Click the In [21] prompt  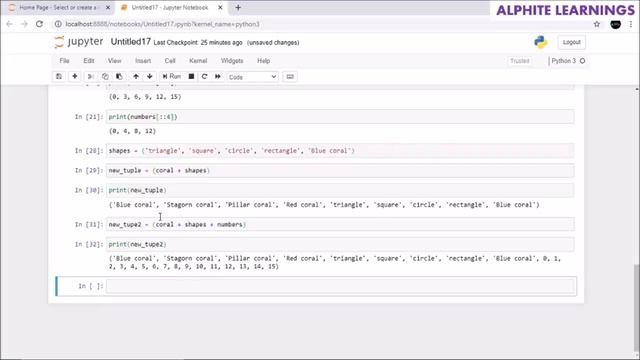[89, 117]
